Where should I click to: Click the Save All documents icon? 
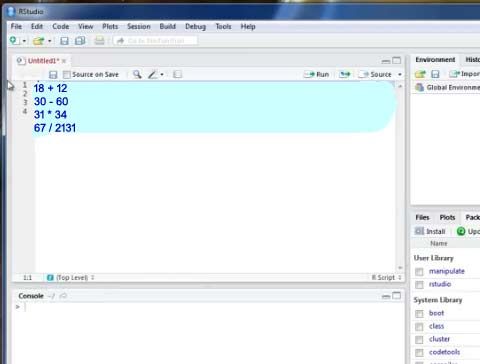tap(80, 41)
